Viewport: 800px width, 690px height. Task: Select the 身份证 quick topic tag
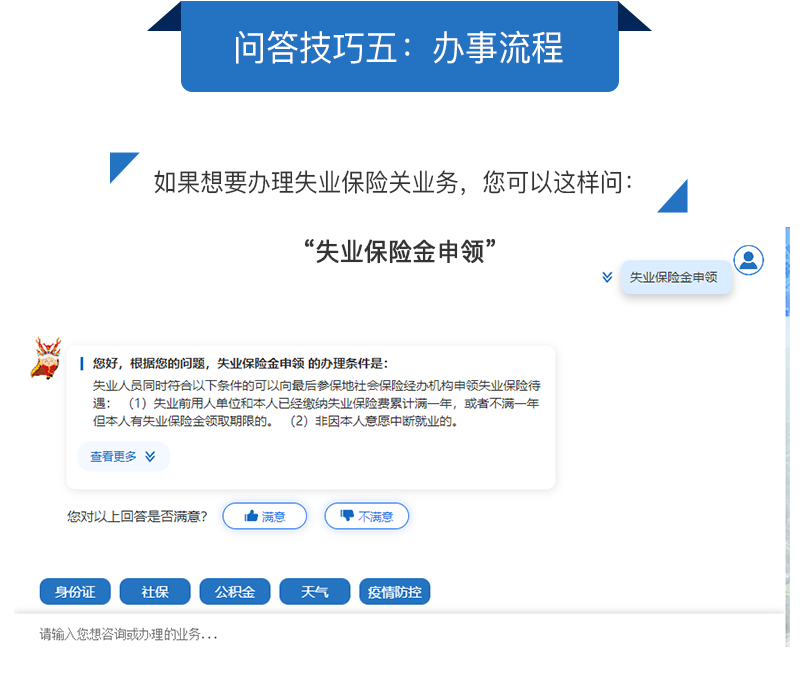point(75,592)
